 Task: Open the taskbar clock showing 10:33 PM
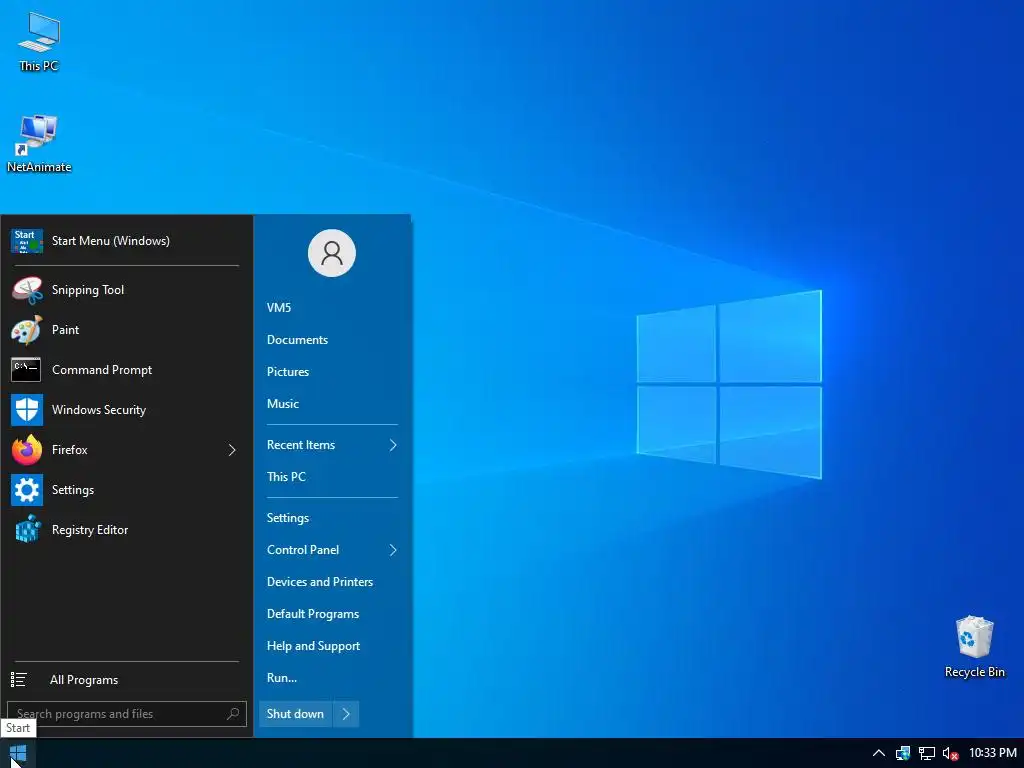click(x=993, y=753)
